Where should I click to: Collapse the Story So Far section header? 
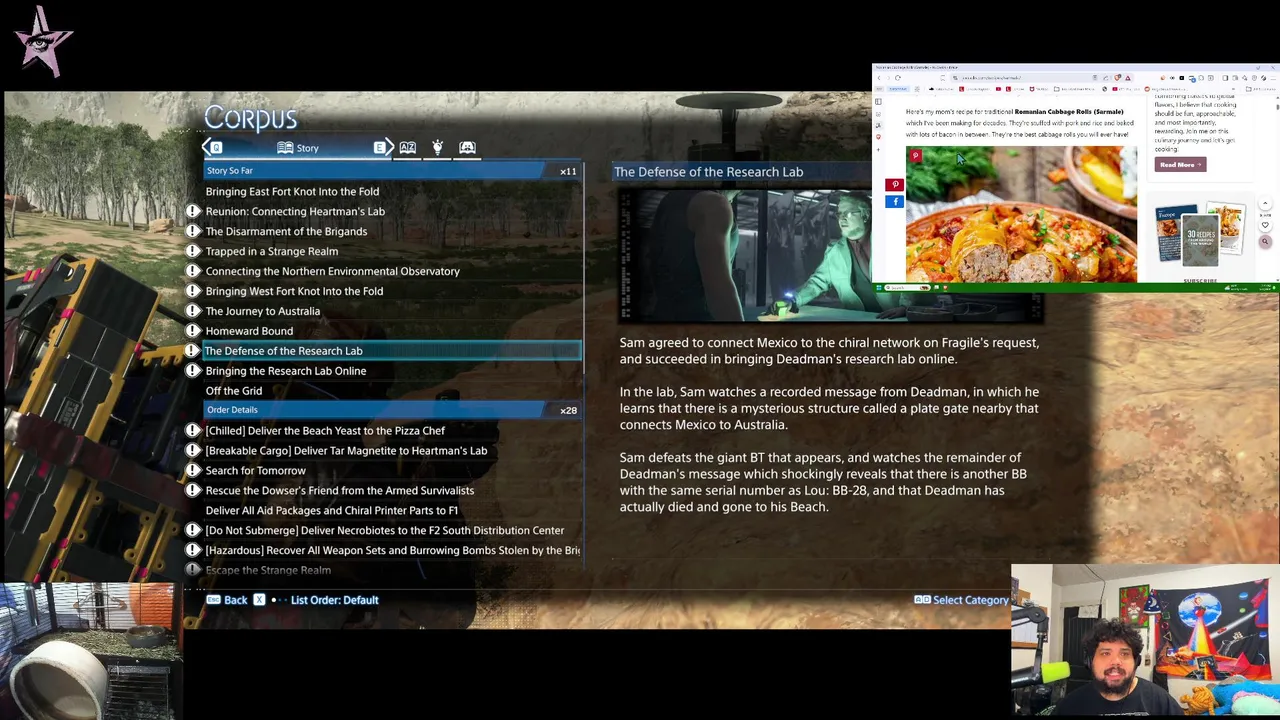pyautogui.click(x=392, y=171)
